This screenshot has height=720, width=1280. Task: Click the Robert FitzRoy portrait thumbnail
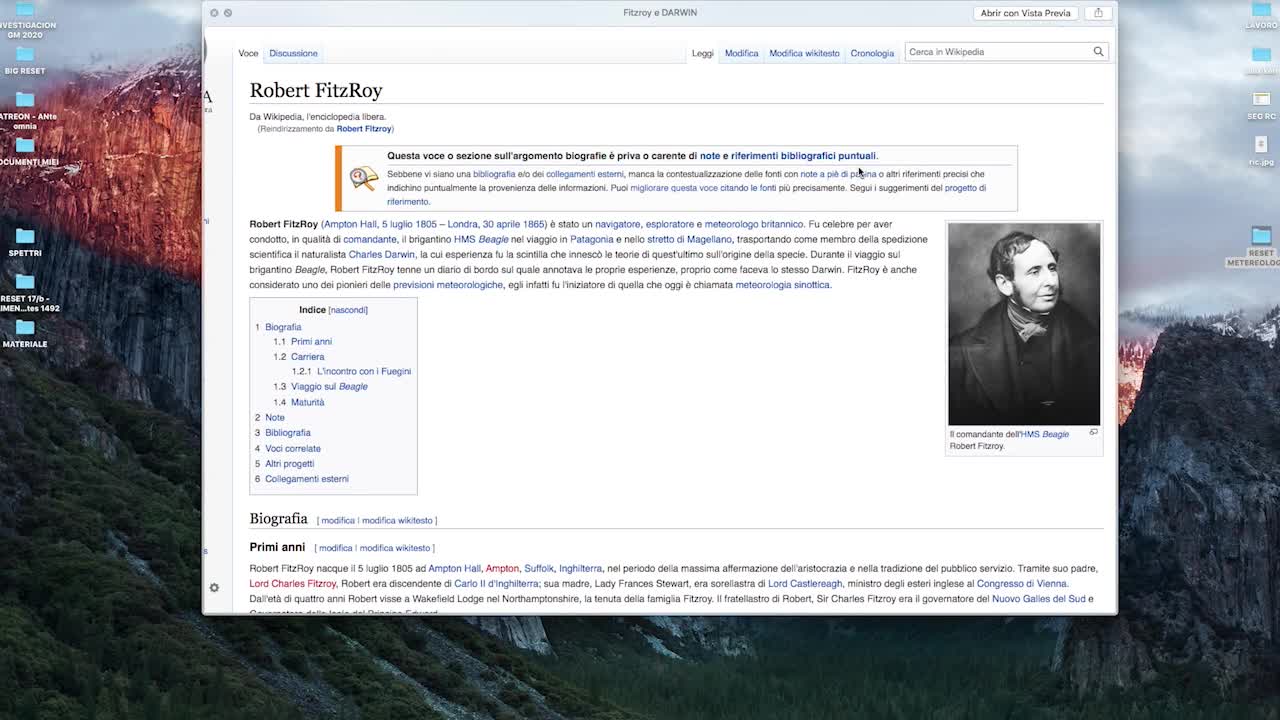pyautogui.click(x=1024, y=324)
